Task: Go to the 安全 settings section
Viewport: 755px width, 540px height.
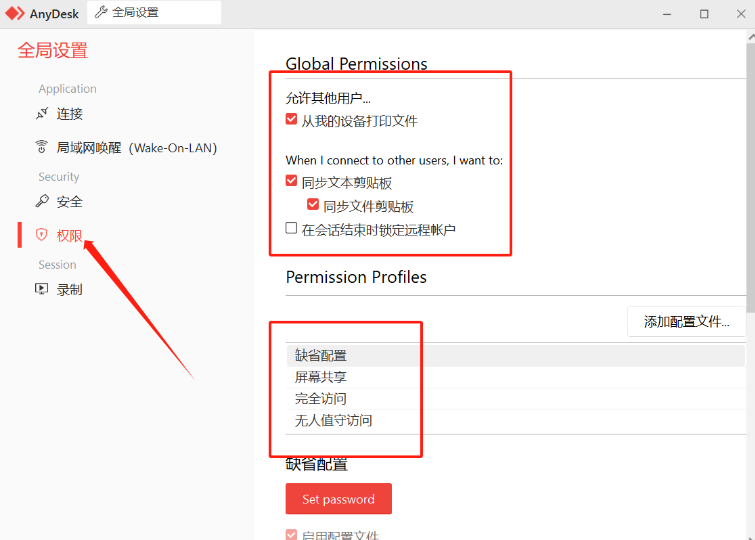Action: pyautogui.click(x=69, y=202)
